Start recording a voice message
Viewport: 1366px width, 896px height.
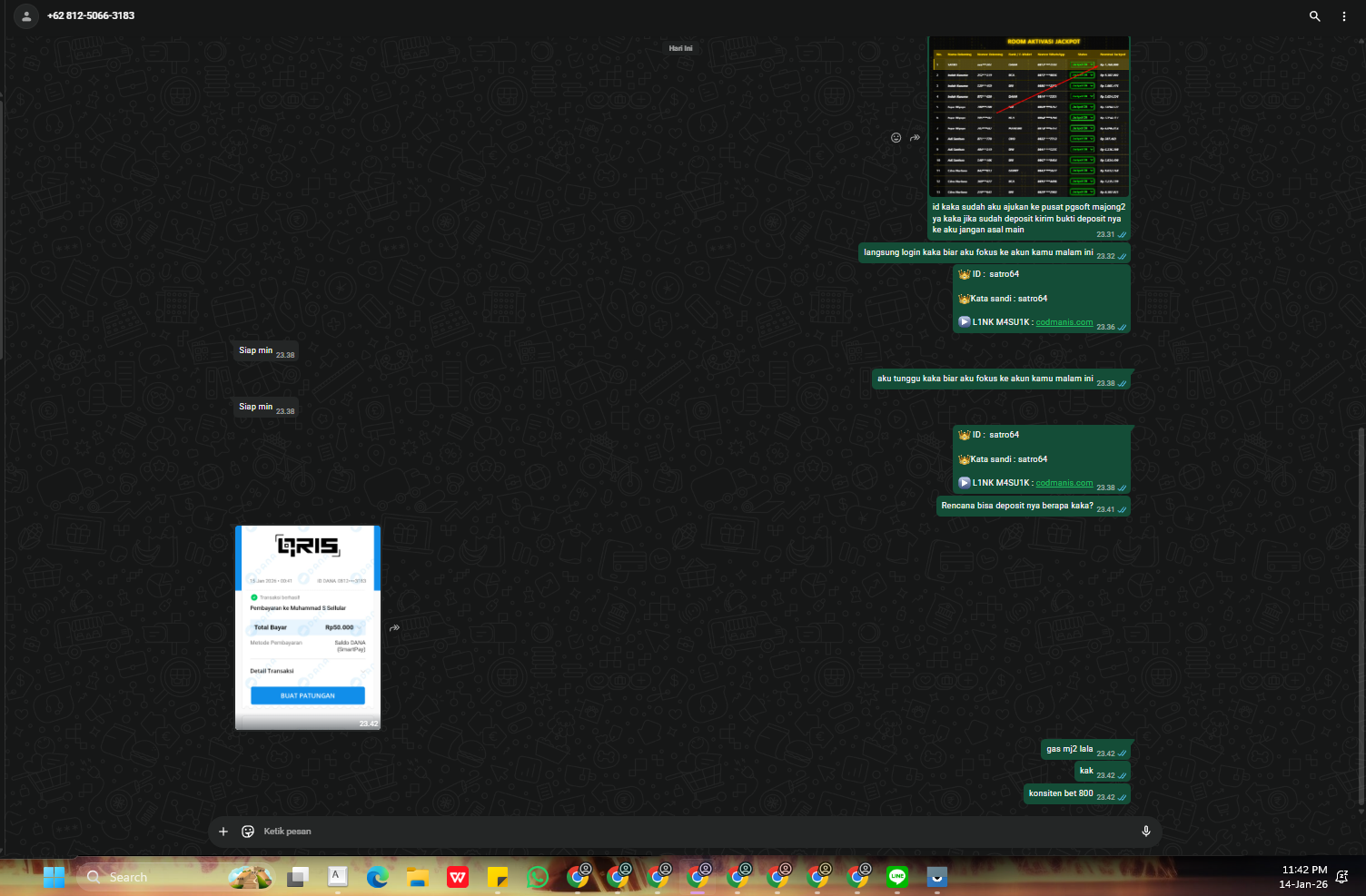click(x=1146, y=832)
